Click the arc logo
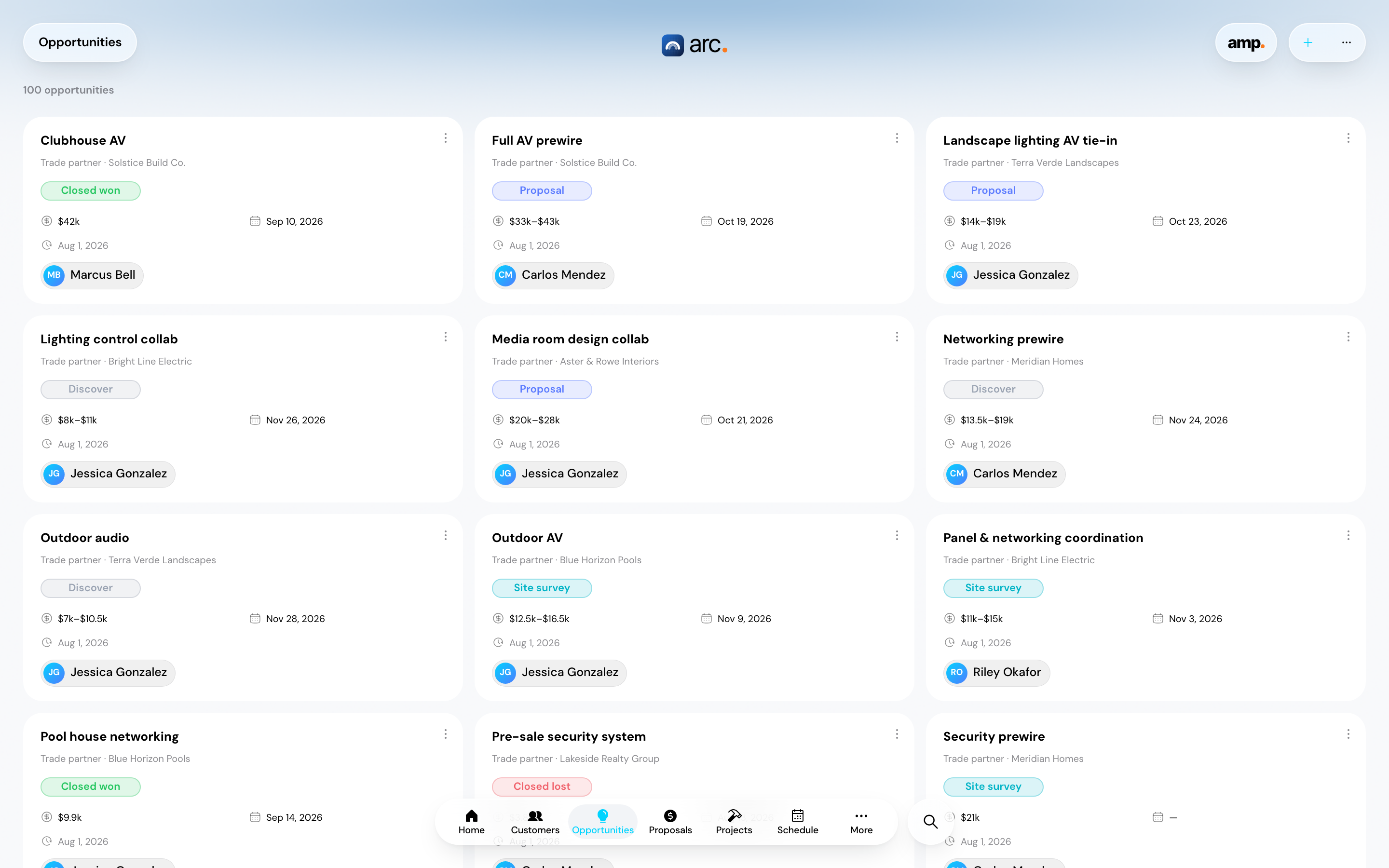Screen dimensions: 1389x868 694,45
